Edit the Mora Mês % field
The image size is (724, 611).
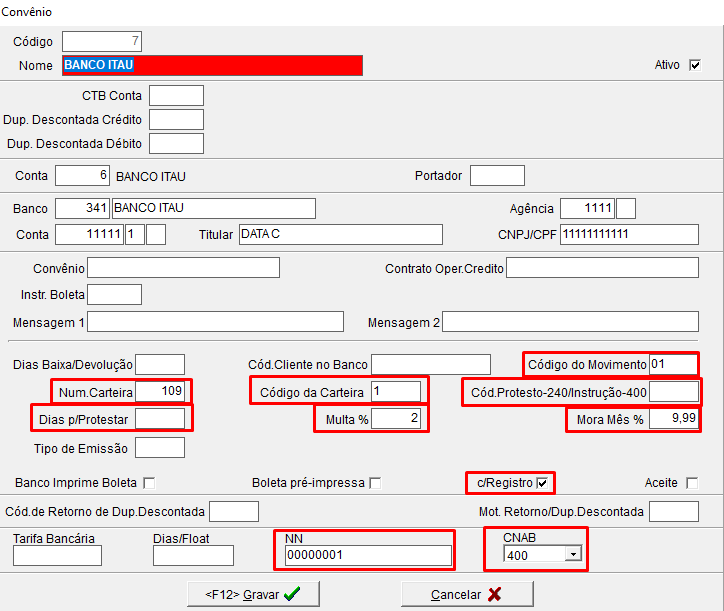(673, 419)
